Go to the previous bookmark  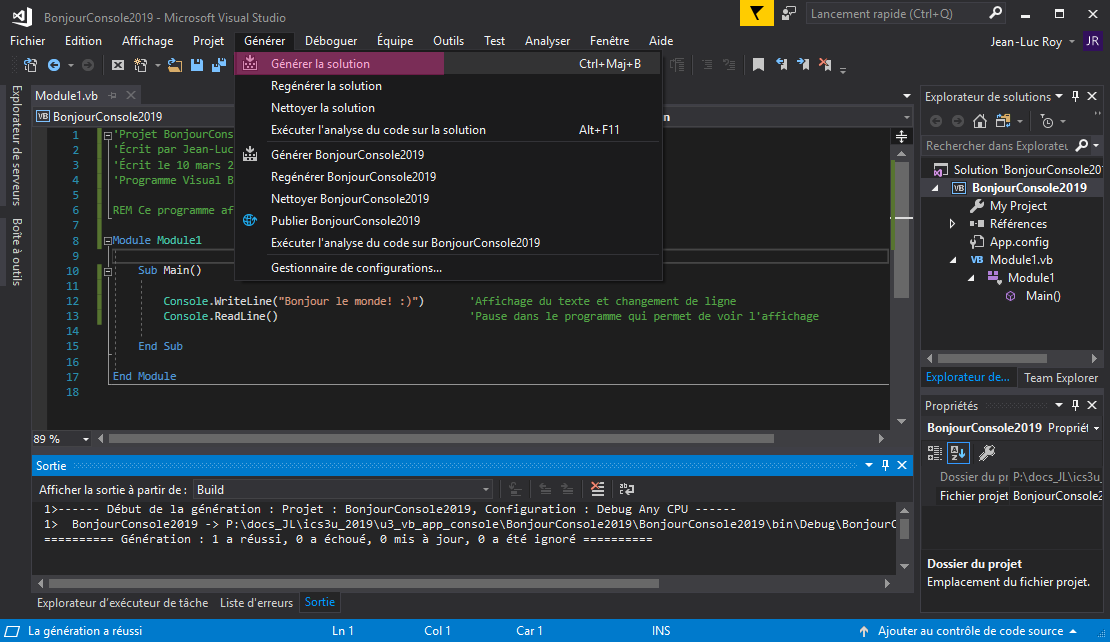pos(781,65)
